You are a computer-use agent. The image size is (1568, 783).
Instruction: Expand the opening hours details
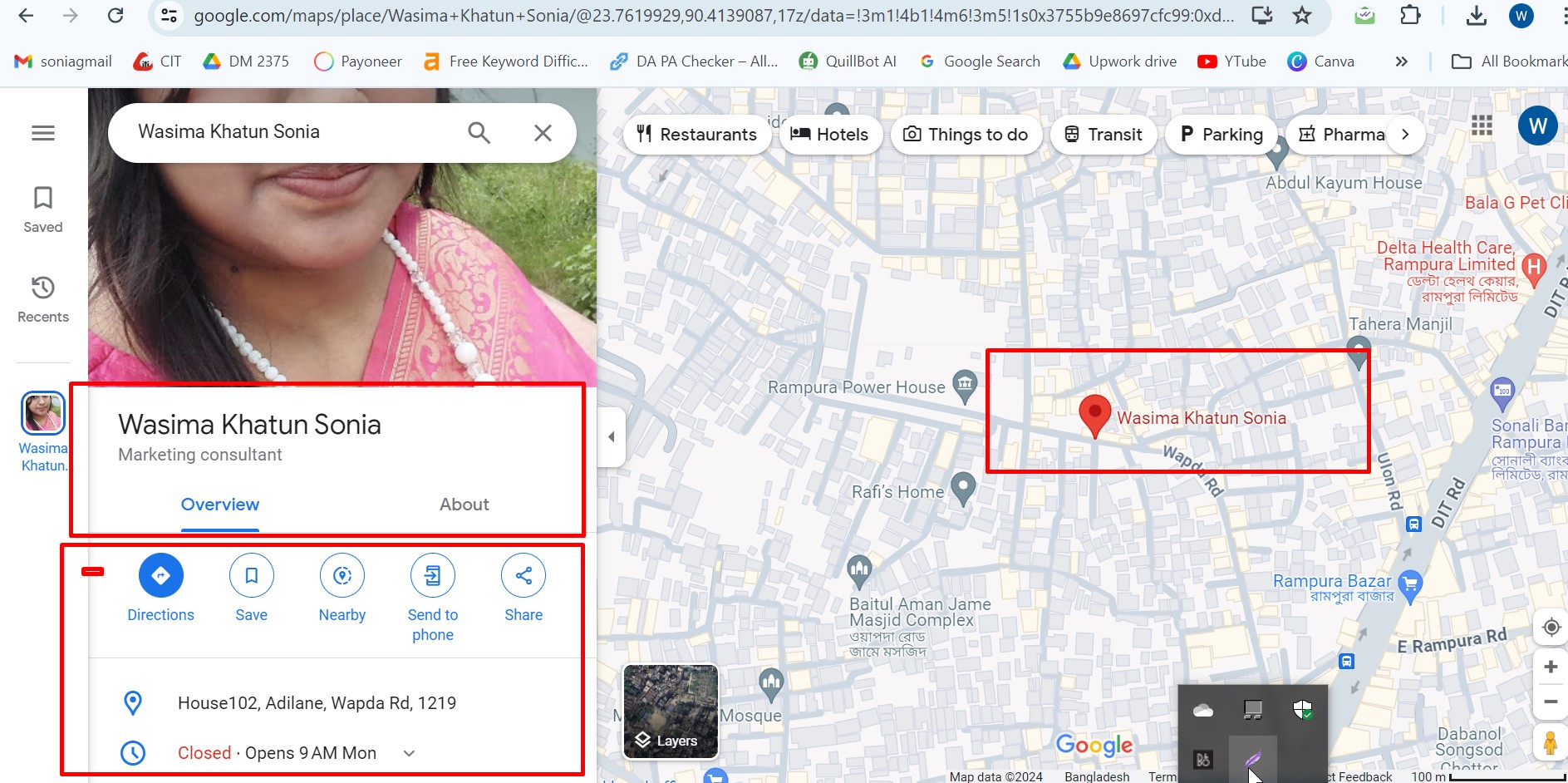point(408,753)
